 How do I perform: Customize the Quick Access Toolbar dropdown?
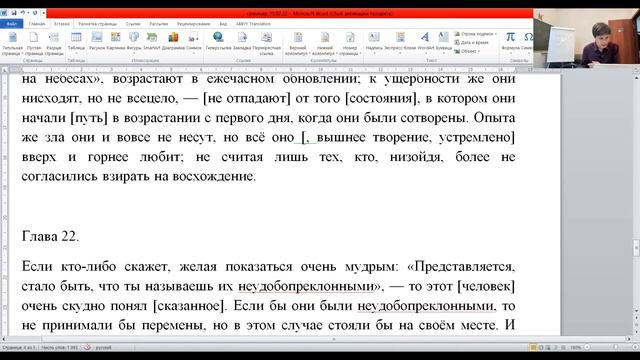point(43,13)
